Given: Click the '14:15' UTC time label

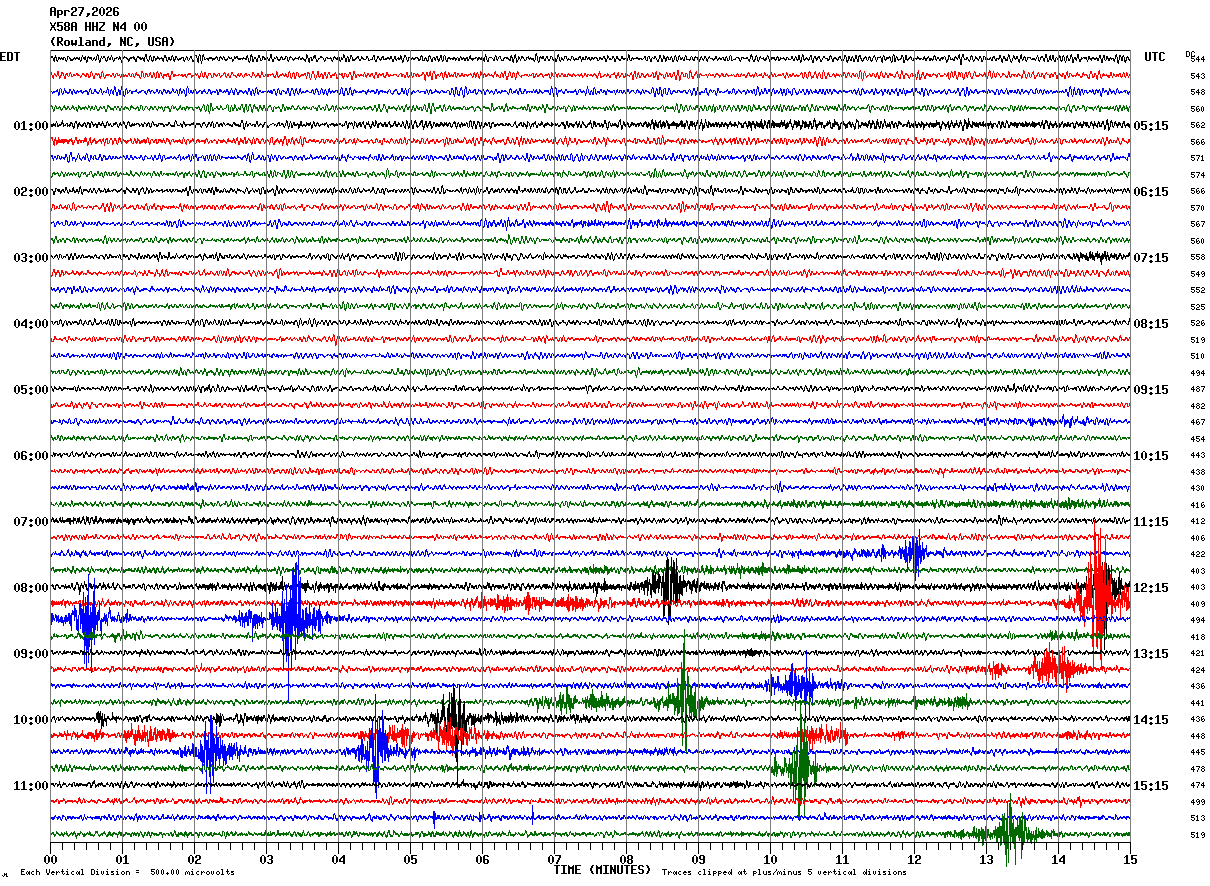Looking at the screenshot, I should click(1151, 720).
